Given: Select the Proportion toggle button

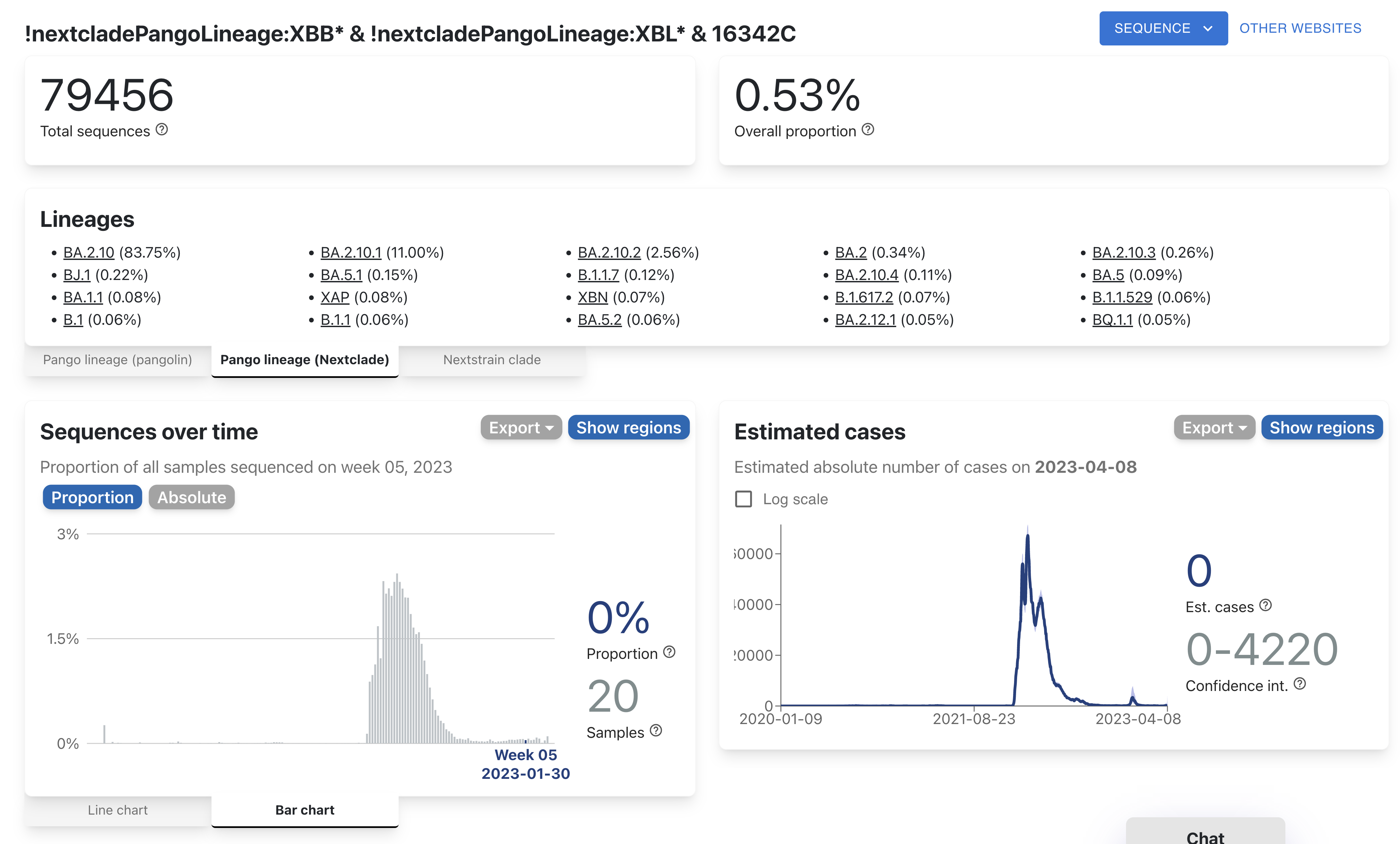Looking at the screenshot, I should (92, 497).
